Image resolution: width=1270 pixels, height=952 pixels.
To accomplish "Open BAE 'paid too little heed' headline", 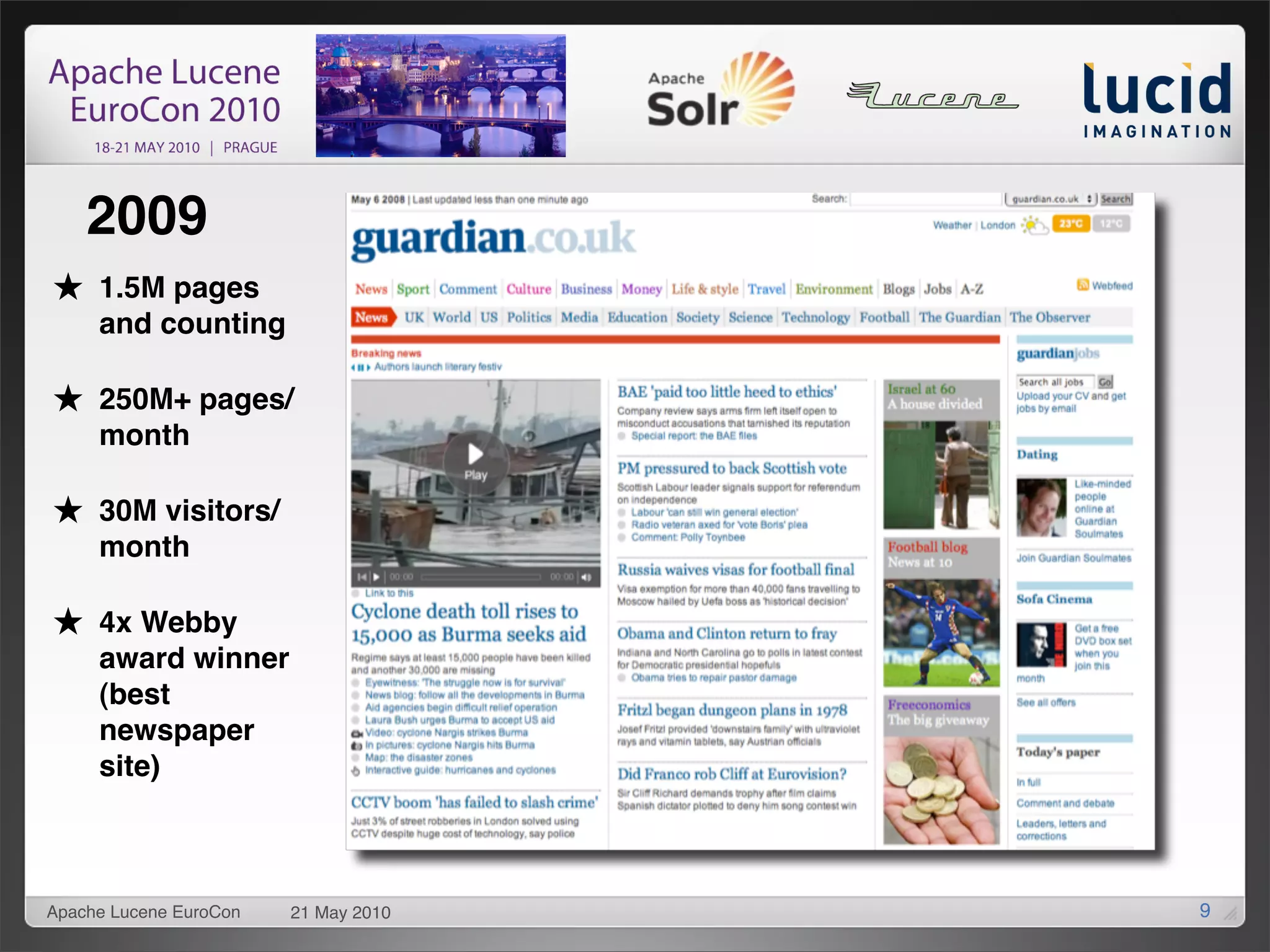I will (x=727, y=392).
